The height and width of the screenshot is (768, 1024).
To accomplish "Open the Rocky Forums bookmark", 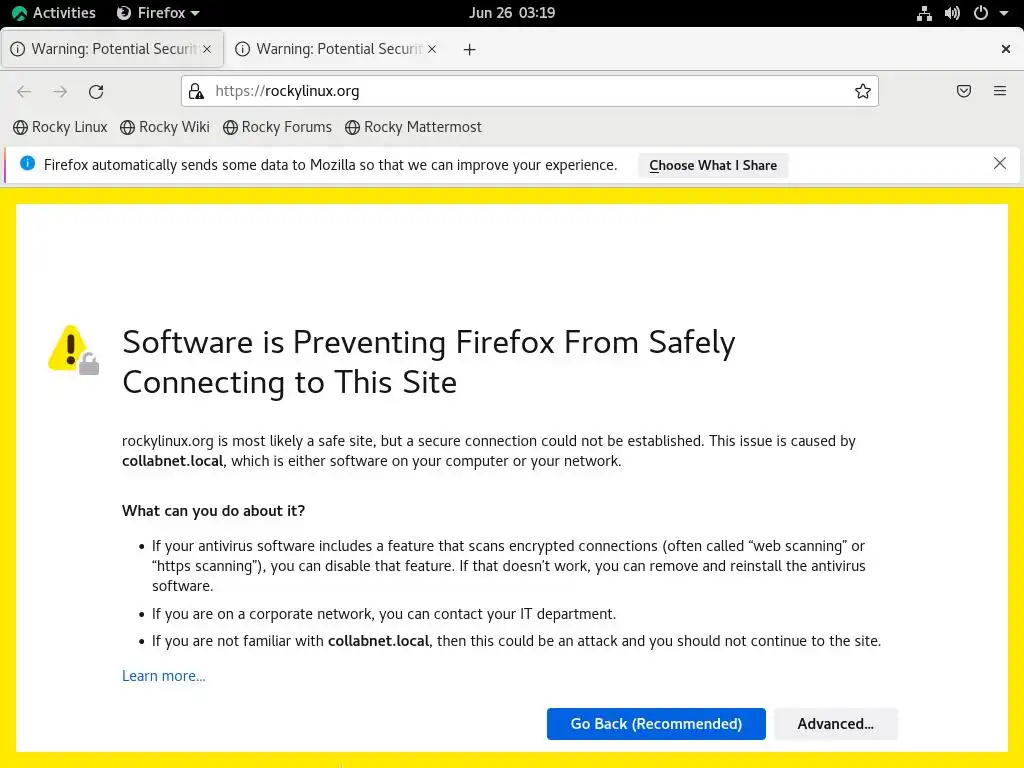I will click(278, 127).
